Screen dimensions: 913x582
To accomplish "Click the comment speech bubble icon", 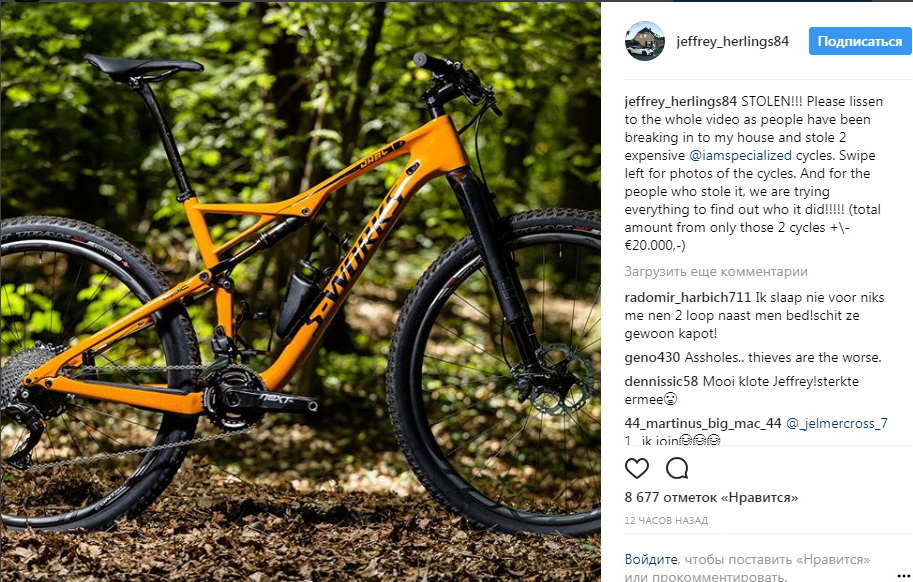I will [677, 468].
